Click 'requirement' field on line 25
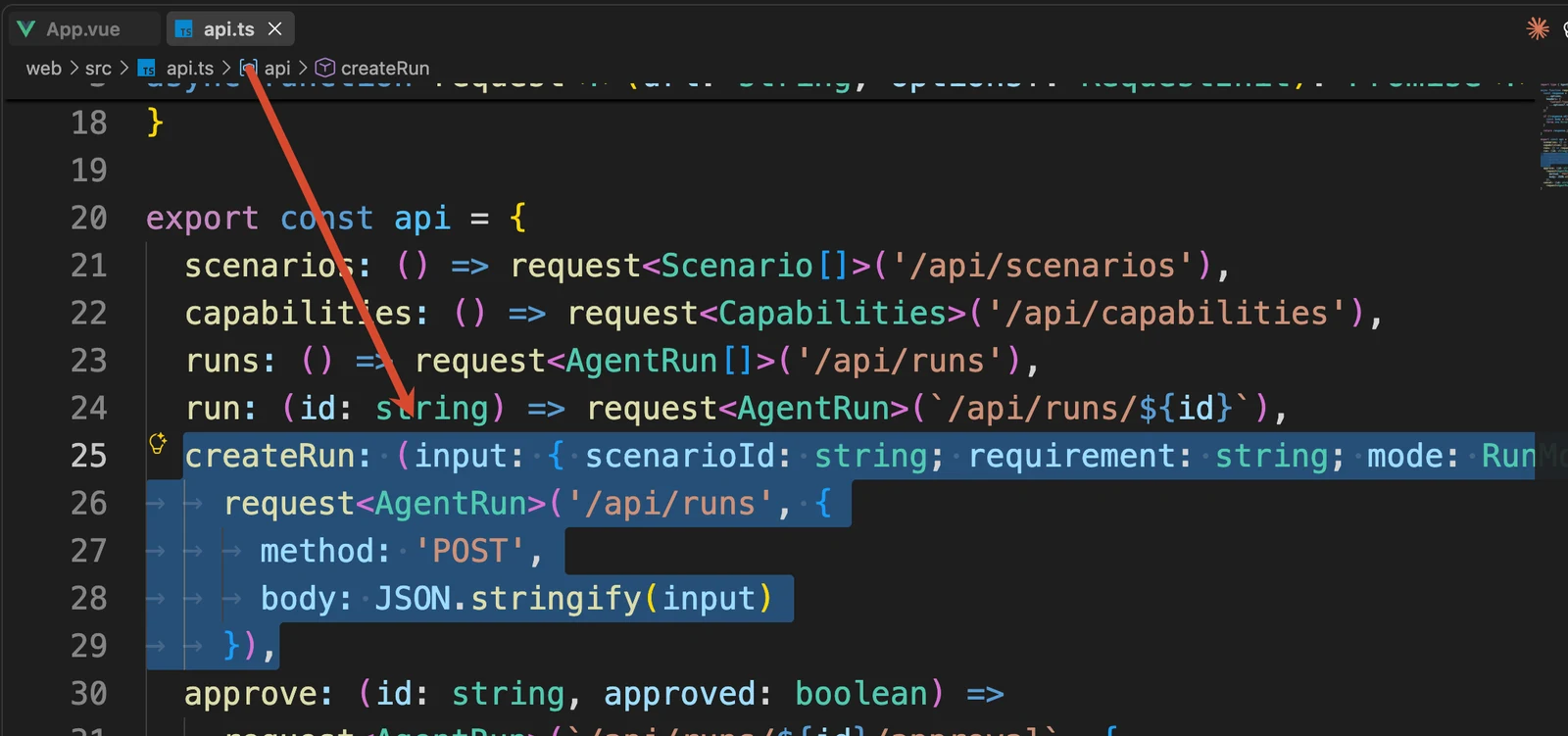The width and height of the screenshot is (1568, 736). [1071, 456]
